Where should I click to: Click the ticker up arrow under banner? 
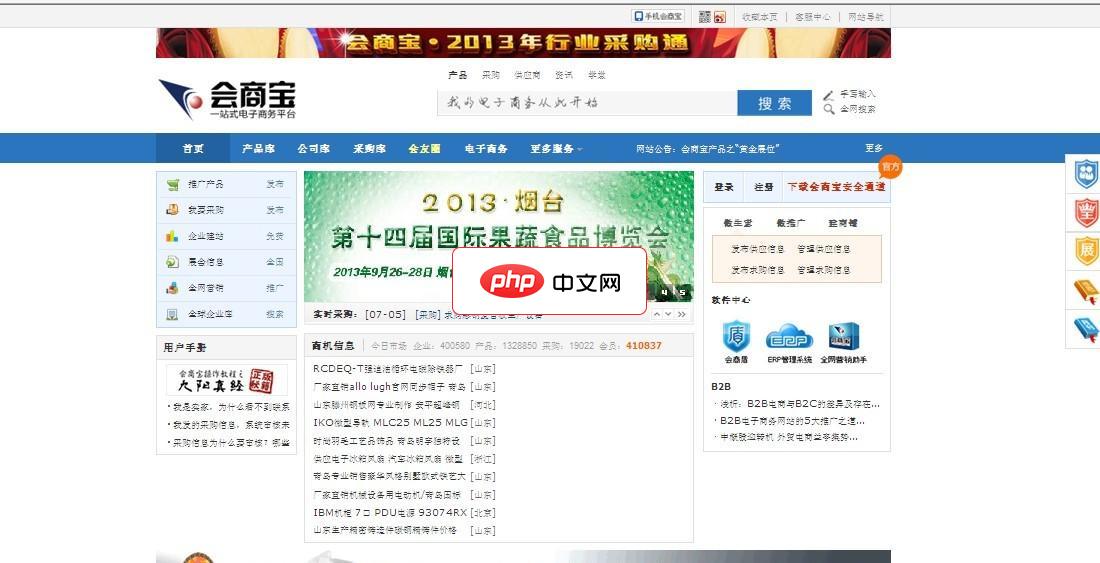657,314
